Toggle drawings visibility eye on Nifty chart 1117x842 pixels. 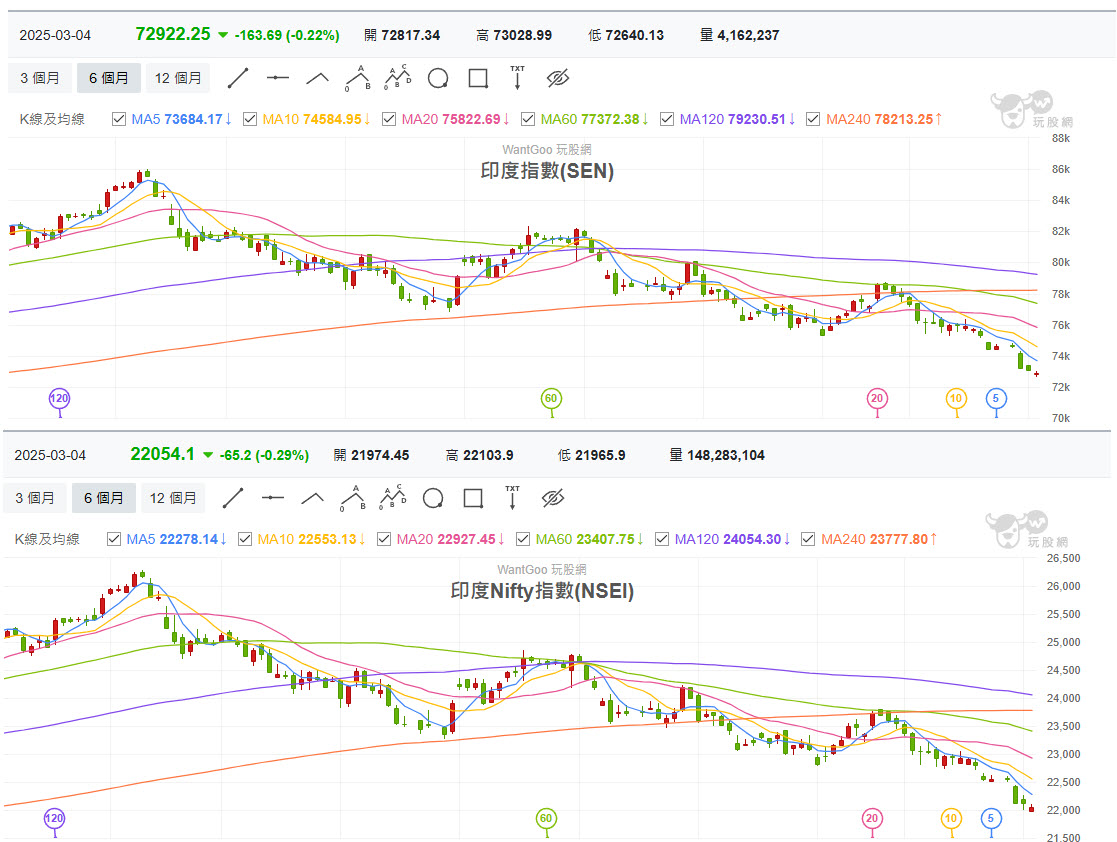click(x=552, y=497)
